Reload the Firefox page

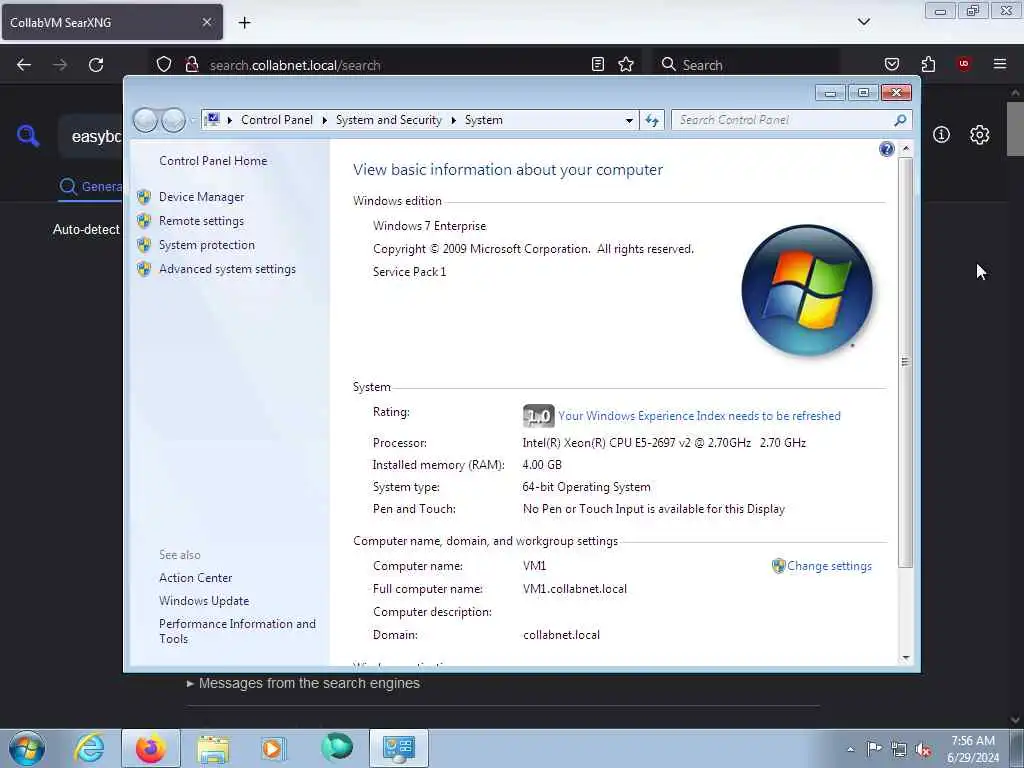tap(96, 65)
